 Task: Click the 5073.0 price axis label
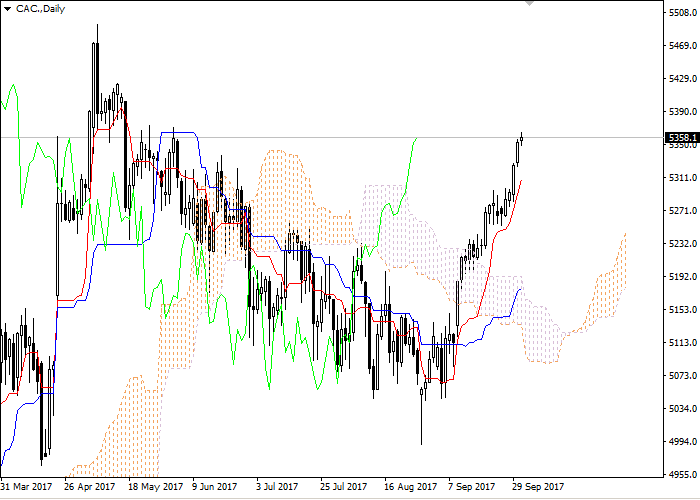click(x=683, y=375)
